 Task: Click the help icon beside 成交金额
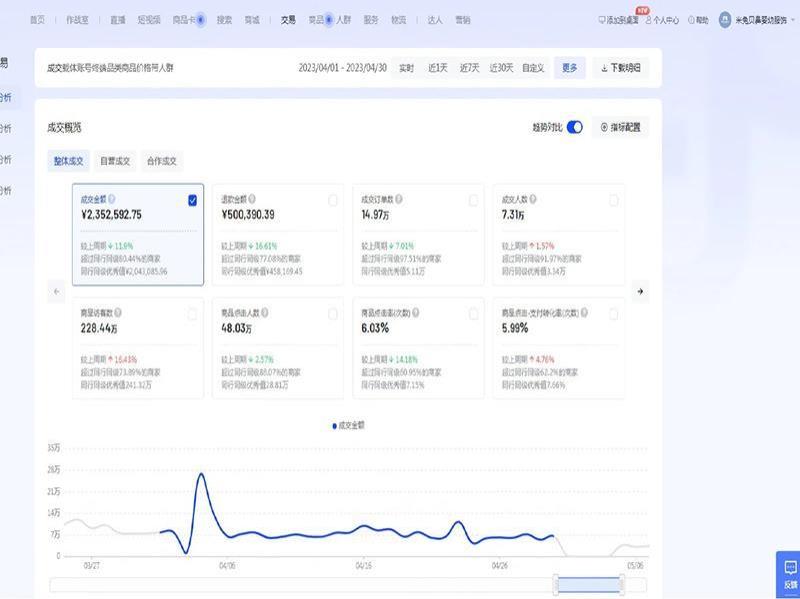(112, 199)
